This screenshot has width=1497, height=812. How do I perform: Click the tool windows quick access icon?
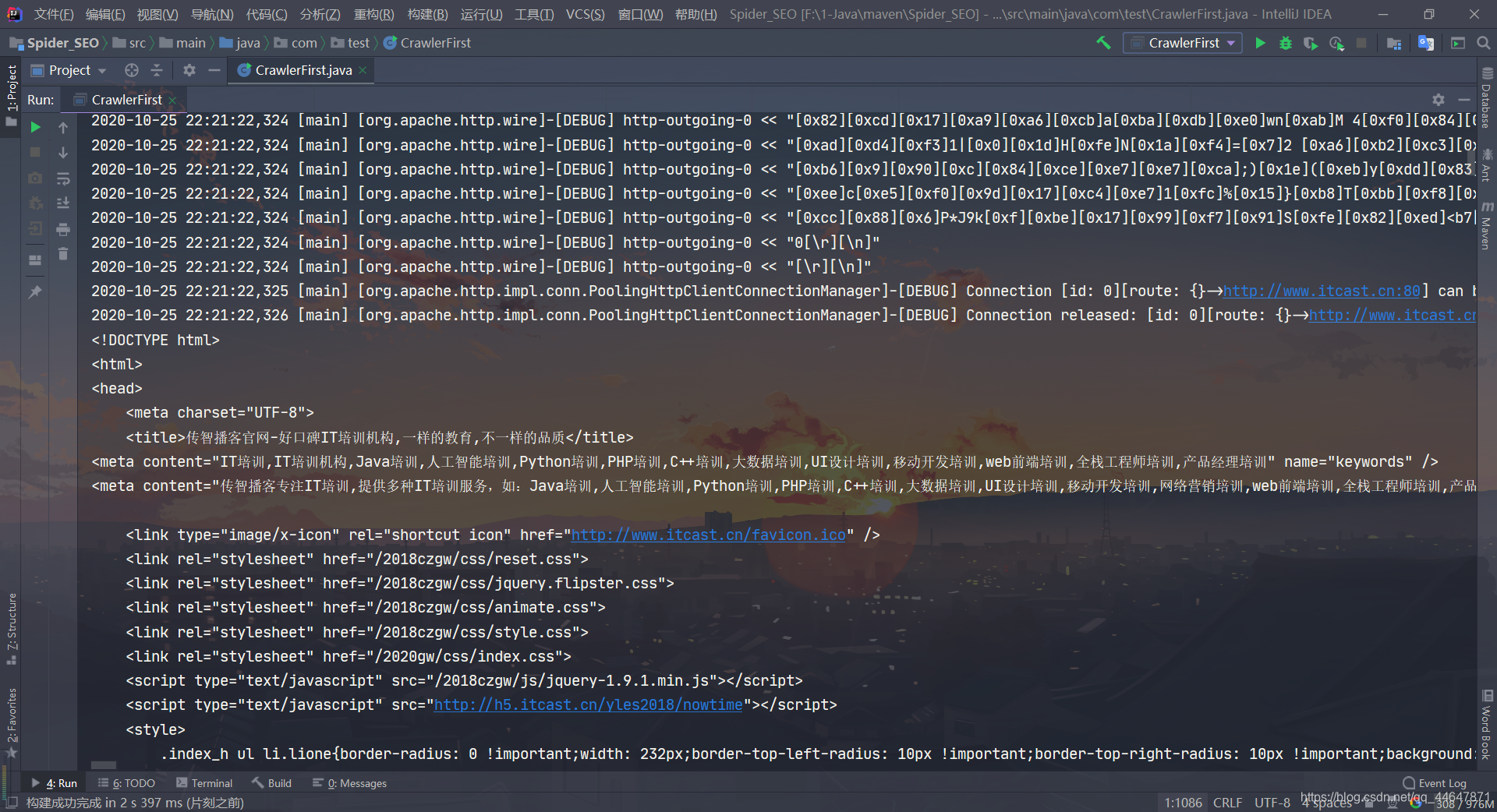(11, 803)
